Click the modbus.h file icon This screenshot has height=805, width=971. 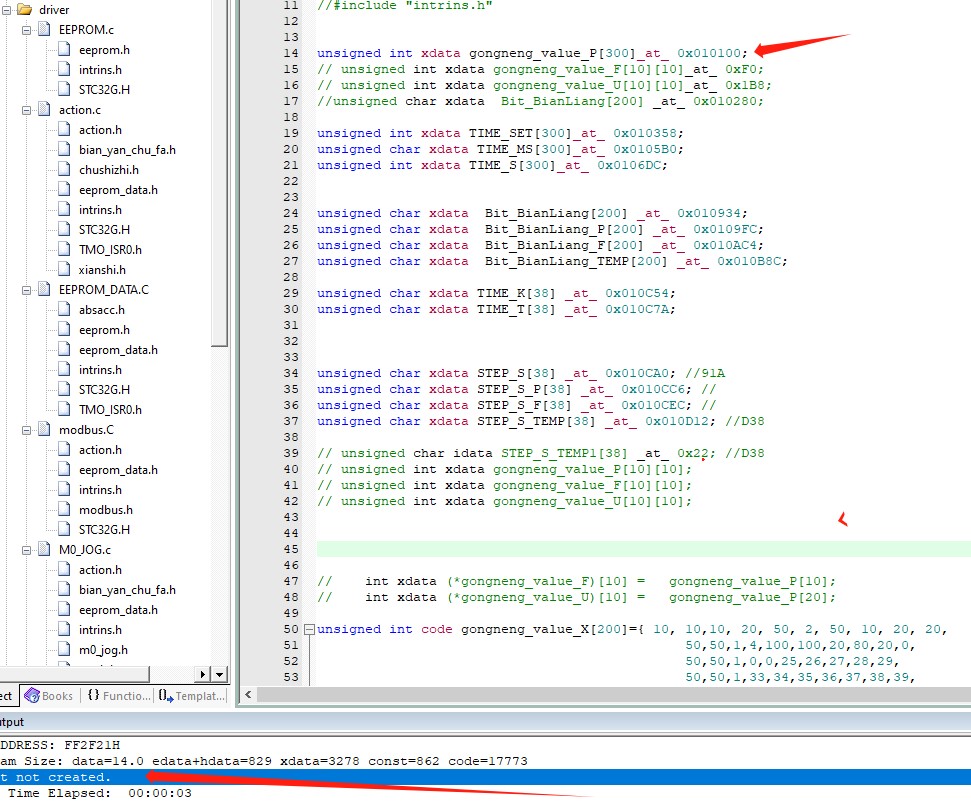coord(64,509)
